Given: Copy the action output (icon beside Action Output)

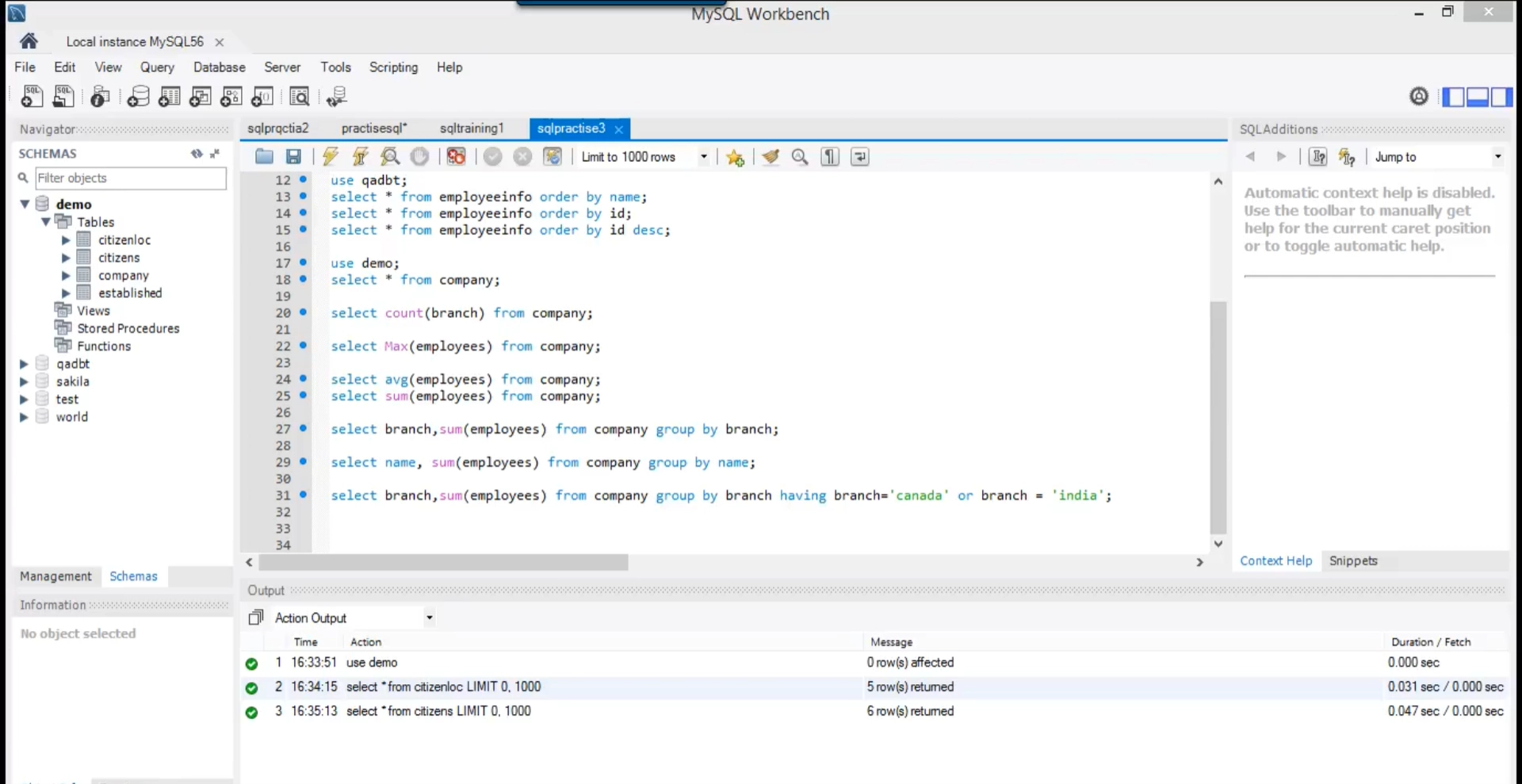Looking at the screenshot, I should [x=256, y=618].
